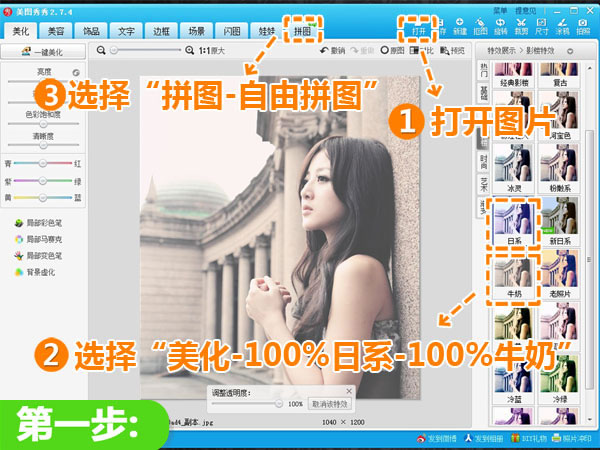Switch to the 文字 tab
The width and height of the screenshot is (600, 450).
coord(126,31)
